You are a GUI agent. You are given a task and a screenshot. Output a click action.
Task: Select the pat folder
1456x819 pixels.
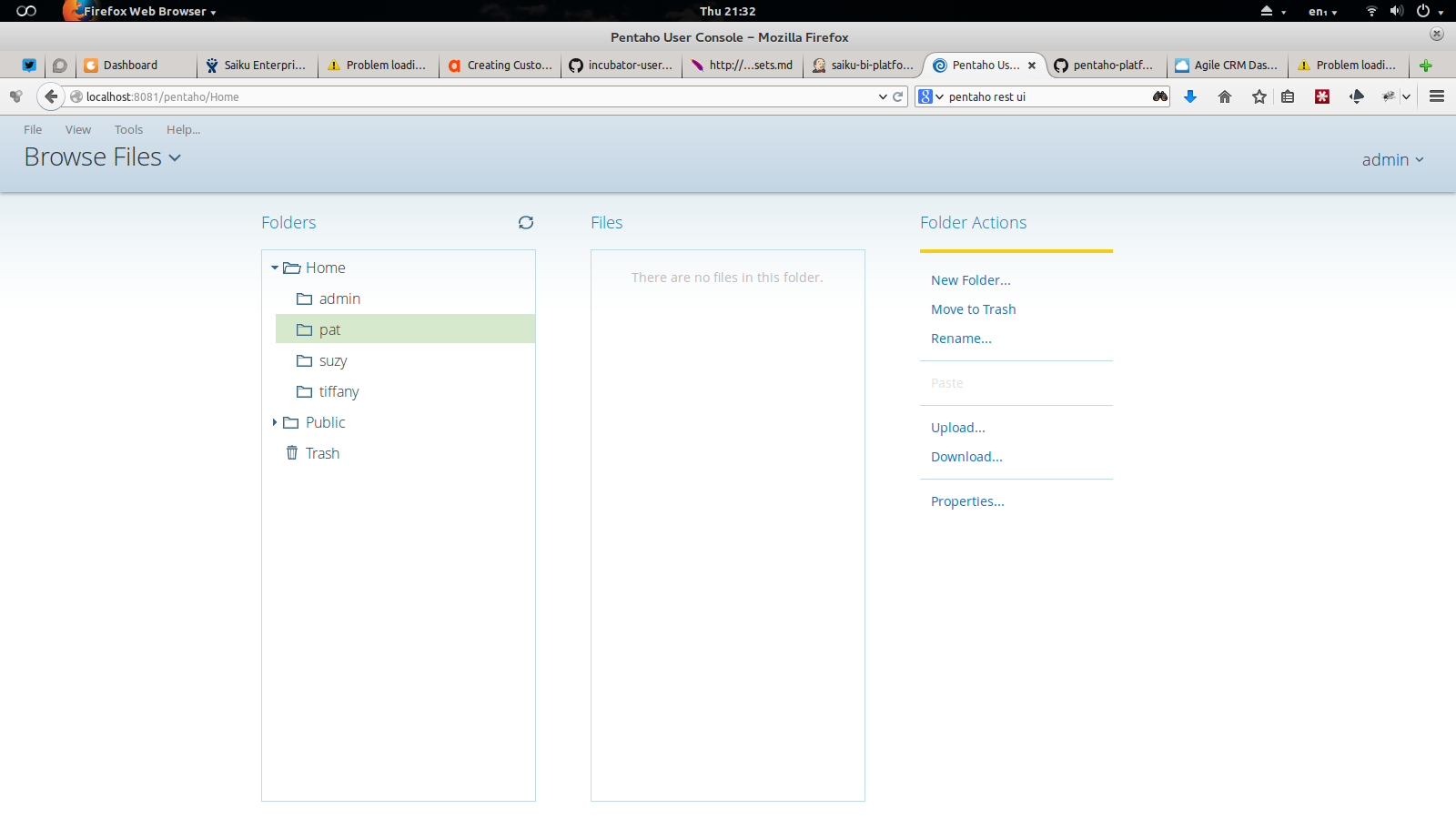tap(405, 329)
